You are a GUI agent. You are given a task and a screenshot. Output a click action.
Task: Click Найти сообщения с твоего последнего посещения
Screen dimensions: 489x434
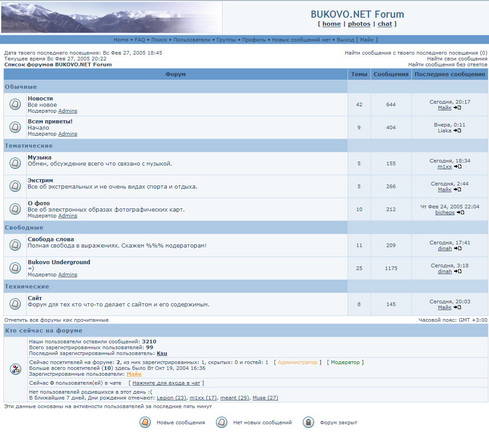[x=416, y=53]
